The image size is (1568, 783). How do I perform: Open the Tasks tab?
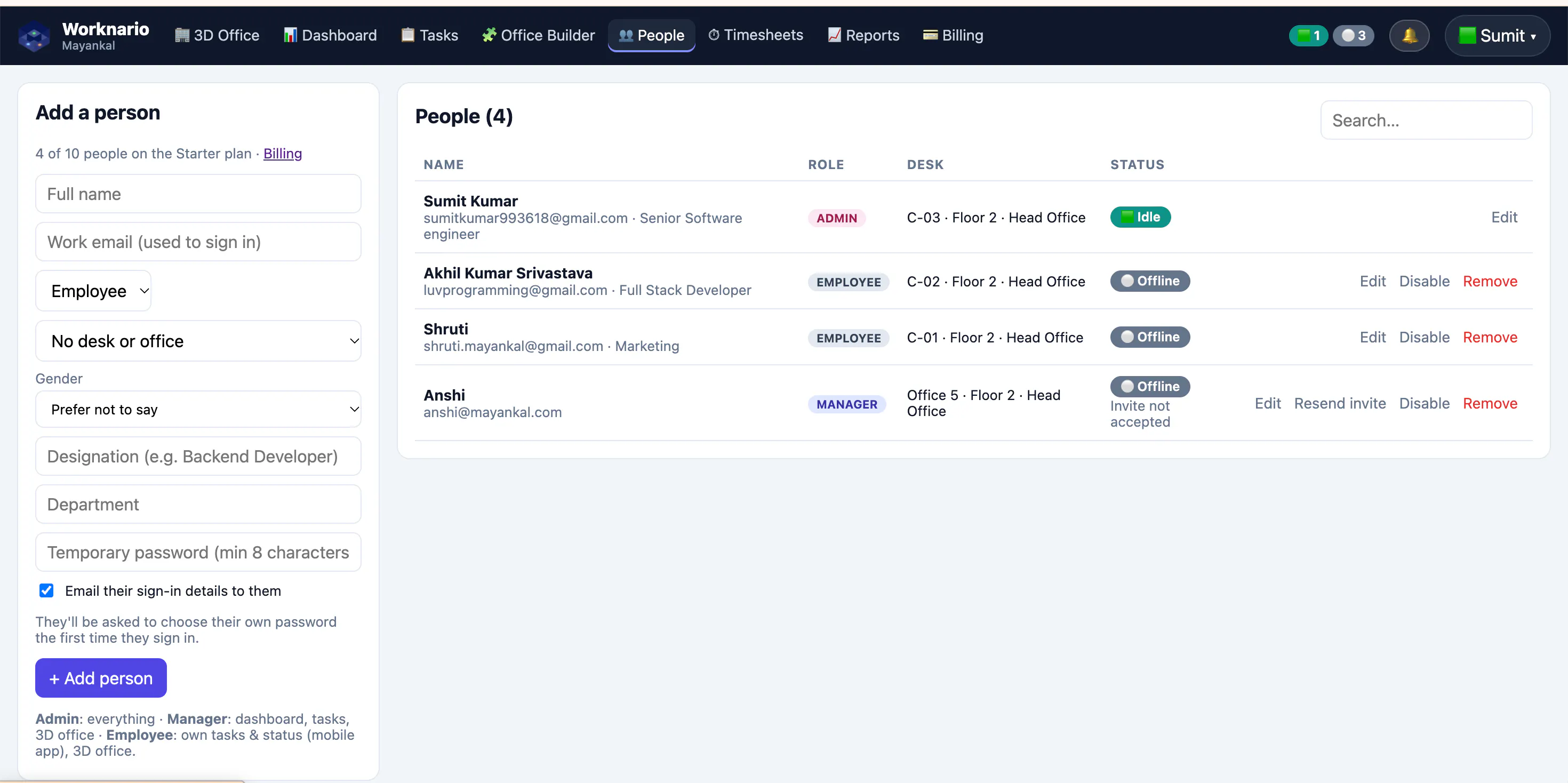click(x=430, y=35)
